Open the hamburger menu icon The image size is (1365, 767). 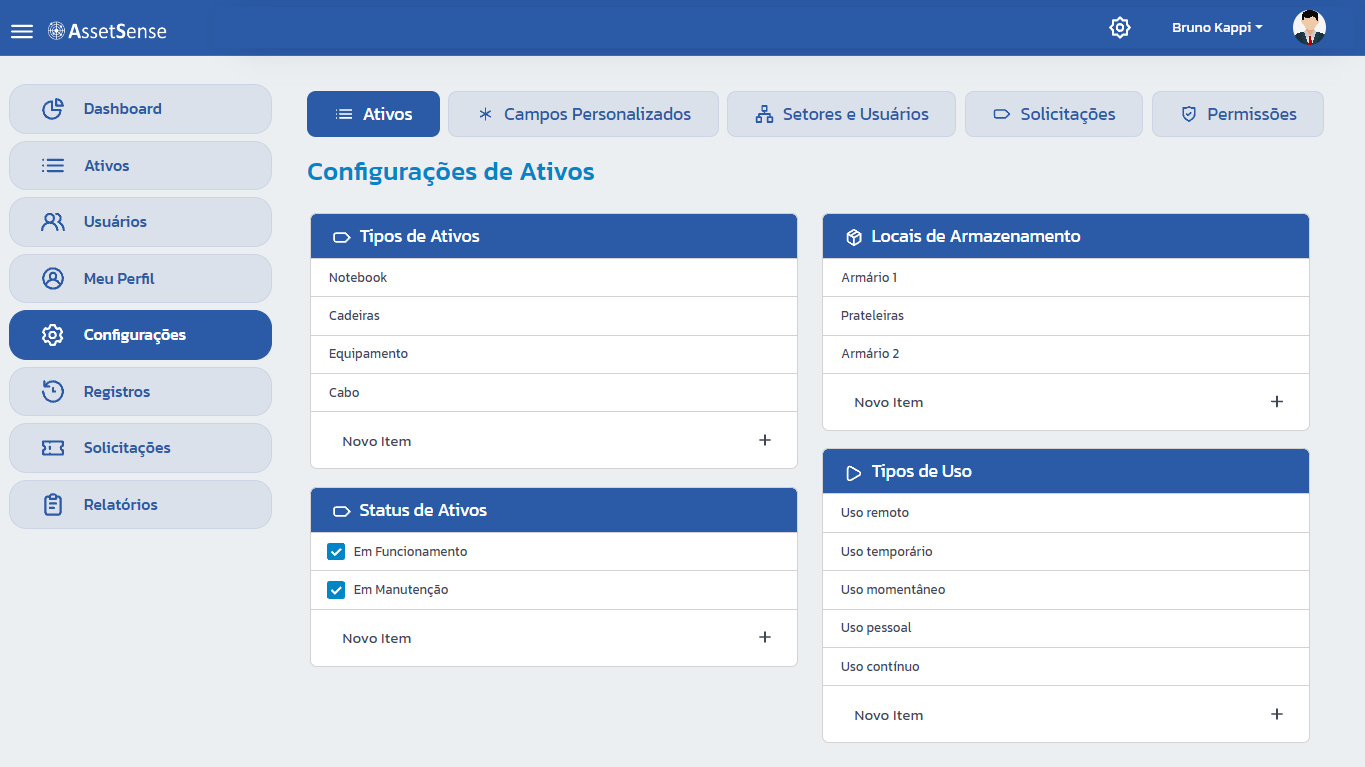tap(22, 31)
